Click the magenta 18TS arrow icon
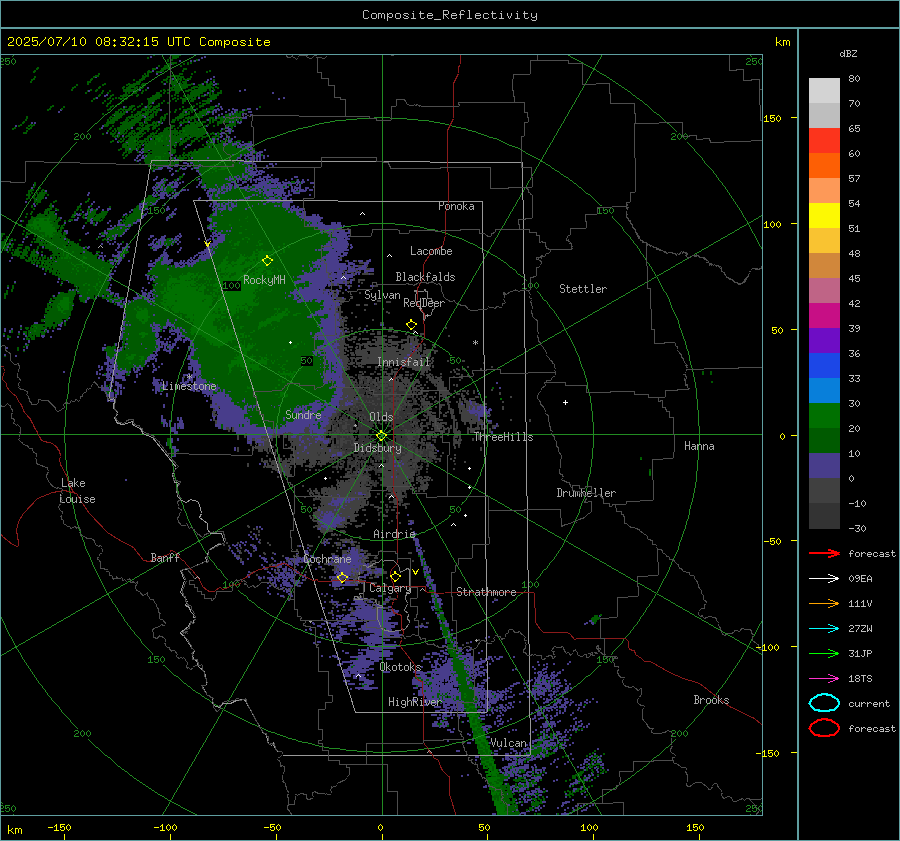The height and width of the screenshot is (841, 900). tap(824, 679)
